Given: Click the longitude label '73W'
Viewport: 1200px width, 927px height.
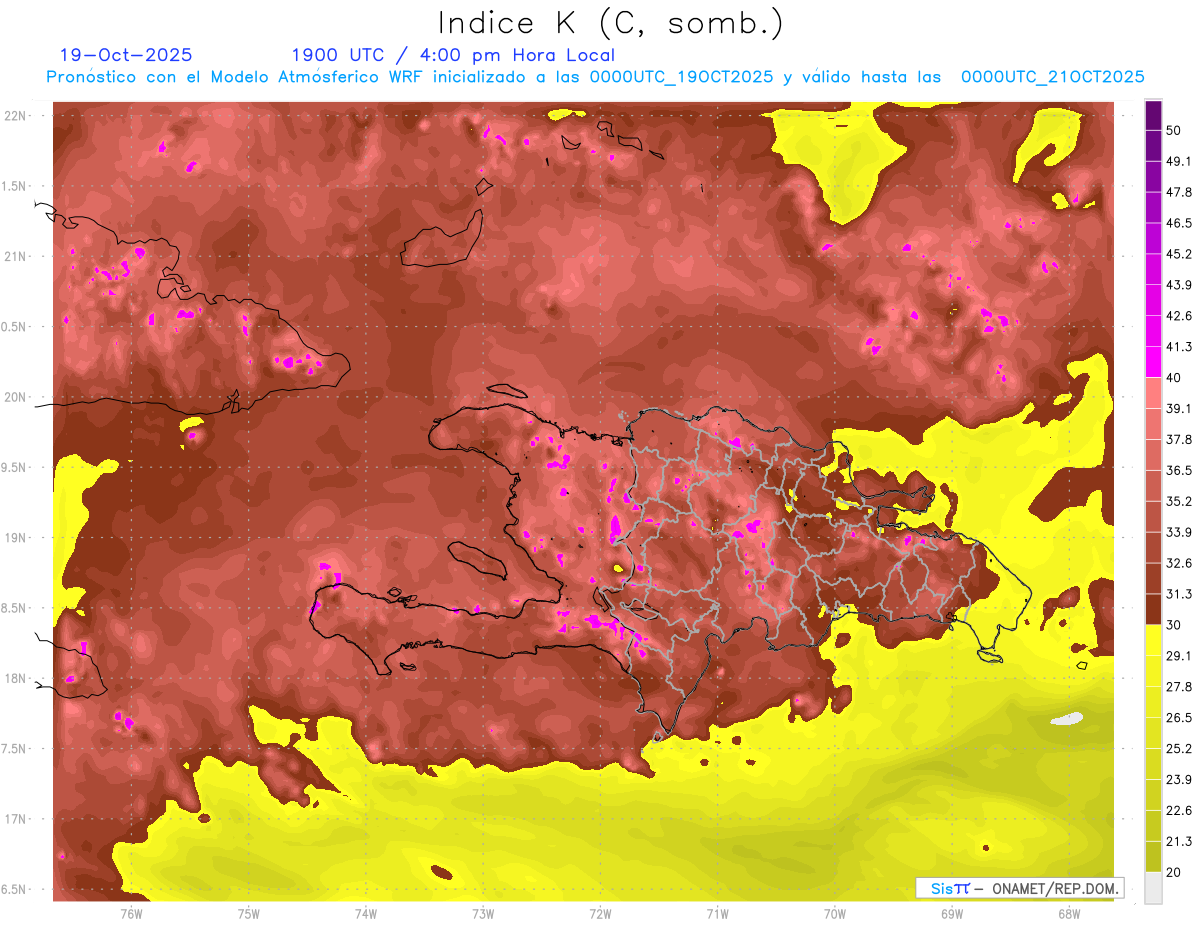Looking at the screenshot, I should coord(483,913).
